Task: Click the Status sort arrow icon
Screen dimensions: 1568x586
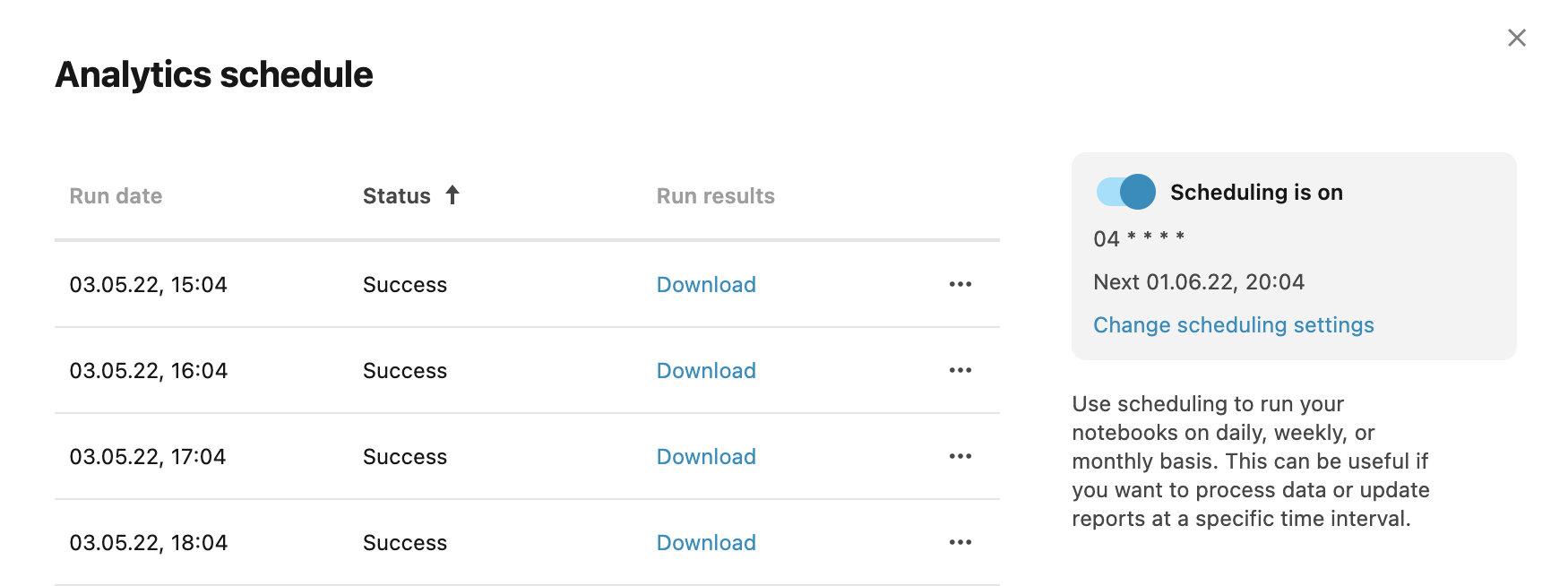Action: [452, 194]
